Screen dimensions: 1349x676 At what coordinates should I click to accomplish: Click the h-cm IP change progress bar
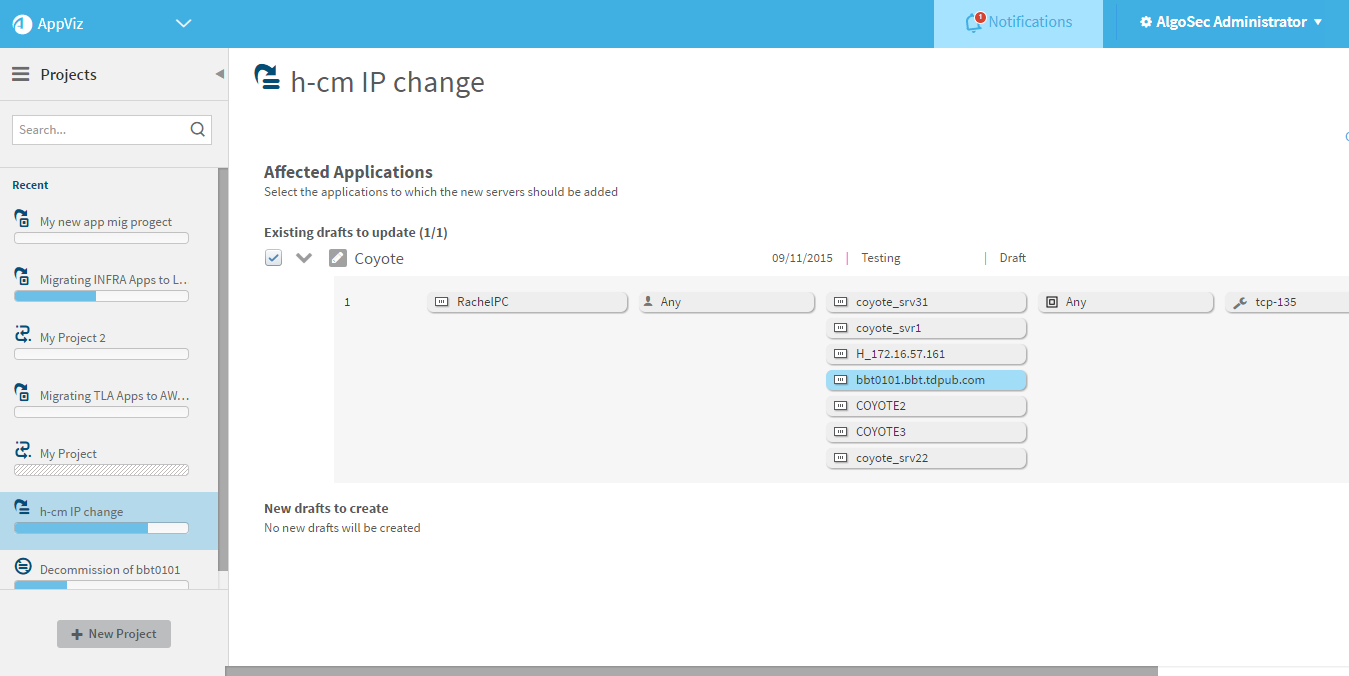click(101, 528)
